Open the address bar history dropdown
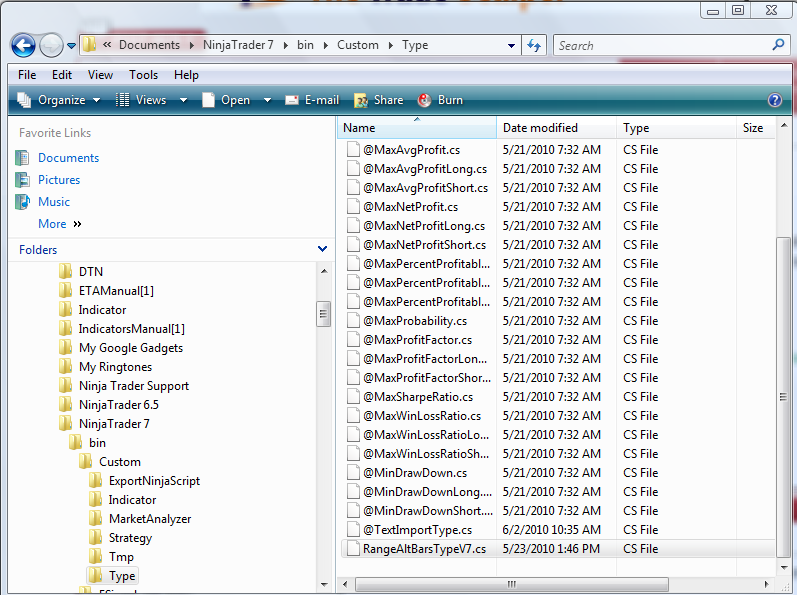The image size is (797, 595). (x=511, y=45)
